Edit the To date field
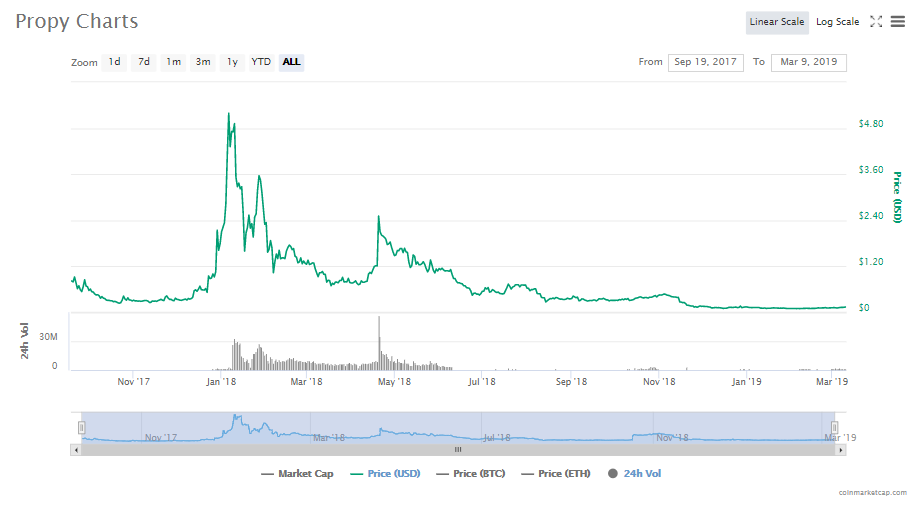Screen dimensions: 919x510 tap(809, 62)
